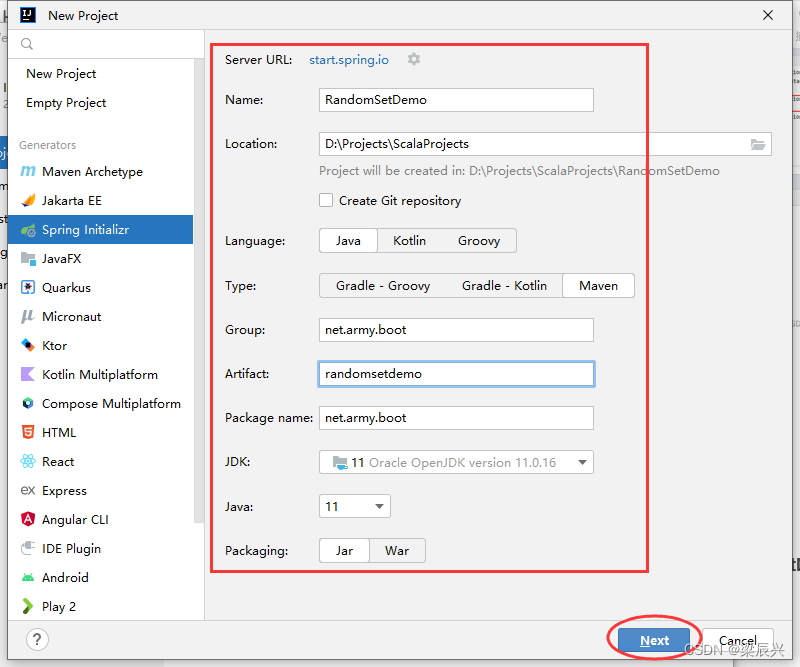This screenshot has width=800, height=667.
Task: Click the JavaFX icon
Action: 28,259
